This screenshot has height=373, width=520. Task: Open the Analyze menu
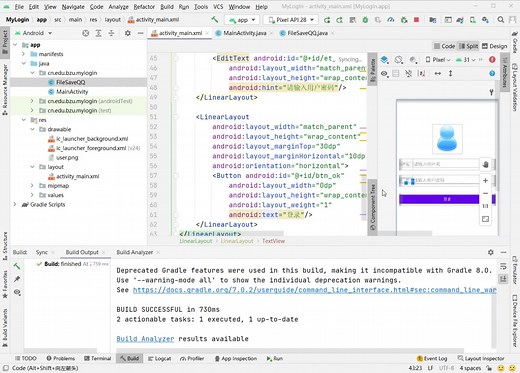pyautogui.click(x=118, y=7)
